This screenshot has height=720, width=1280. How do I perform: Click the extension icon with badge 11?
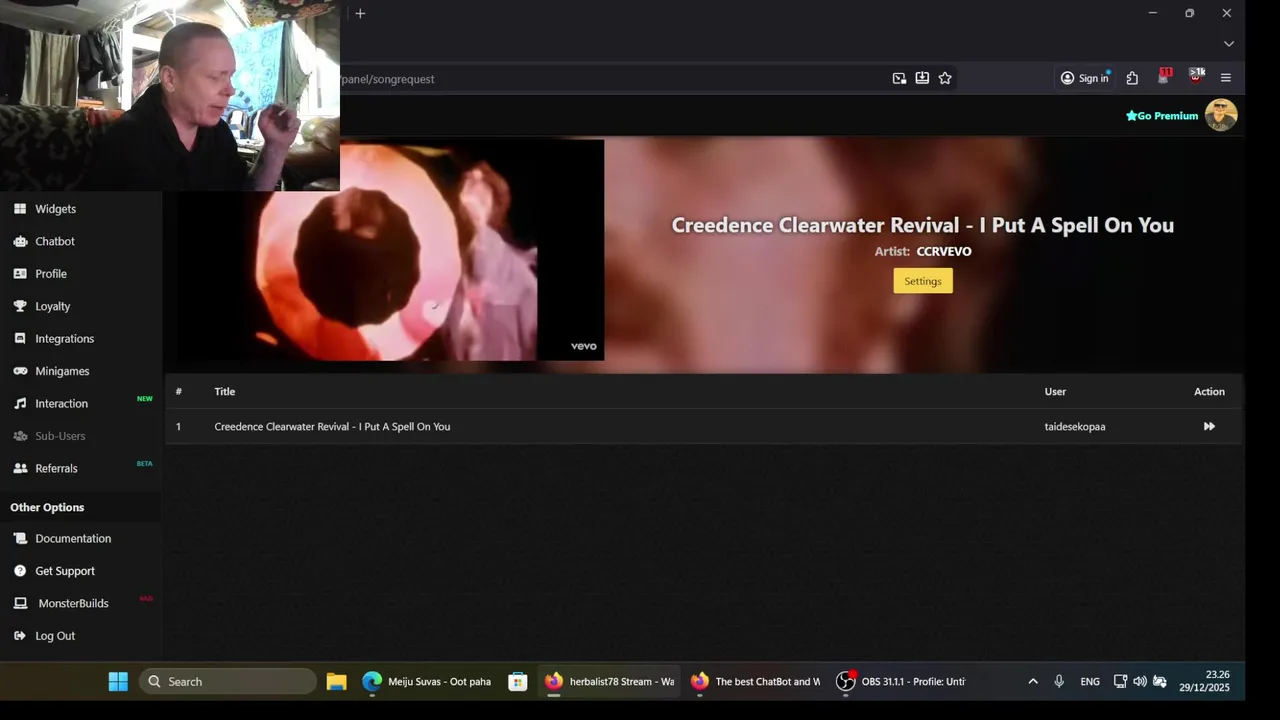[x=1164, y=77]
